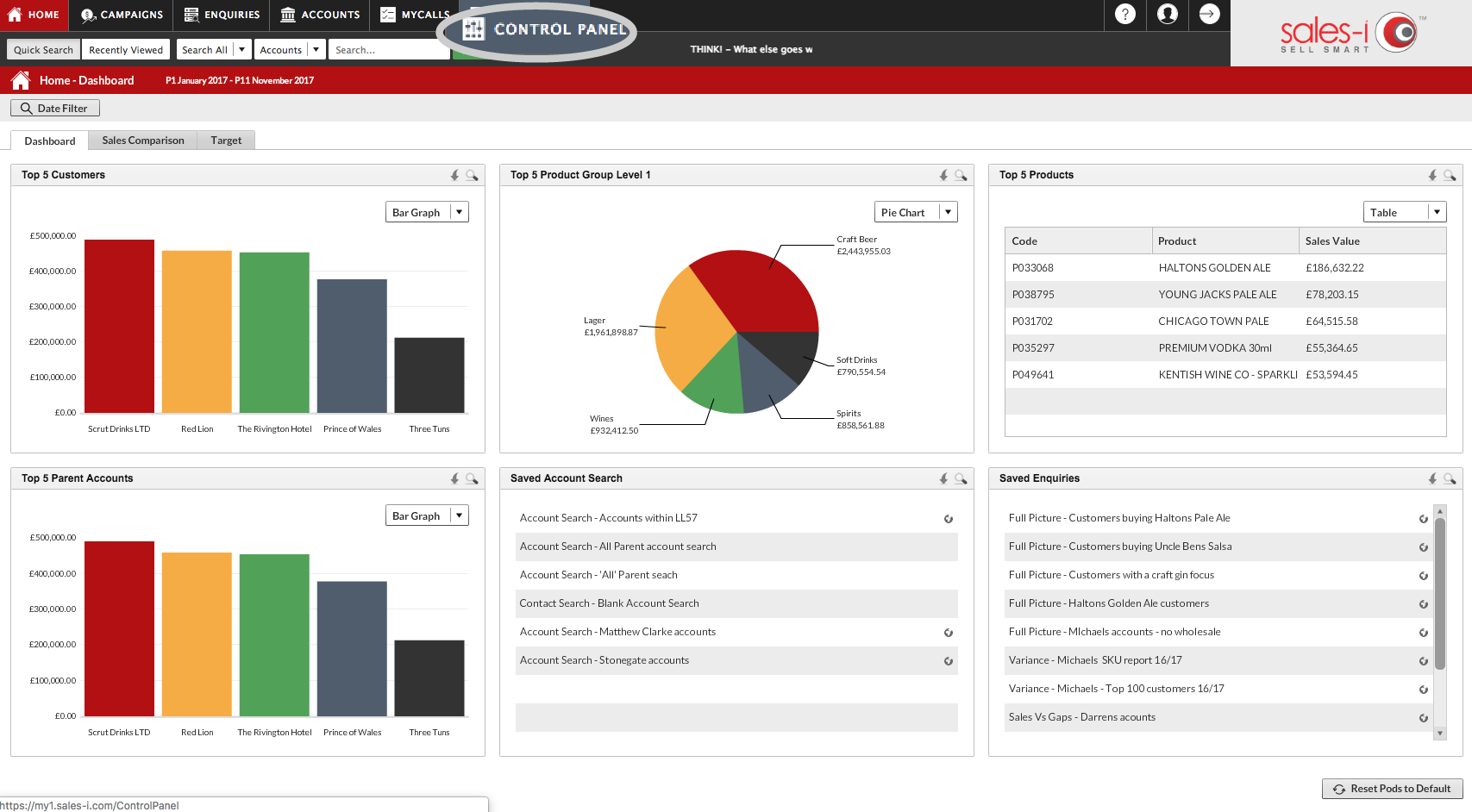Magnify the Top 5 Products pod
Image resolution: width=1472 pixels, height=812 pixels.
(x=1450, y=175)
